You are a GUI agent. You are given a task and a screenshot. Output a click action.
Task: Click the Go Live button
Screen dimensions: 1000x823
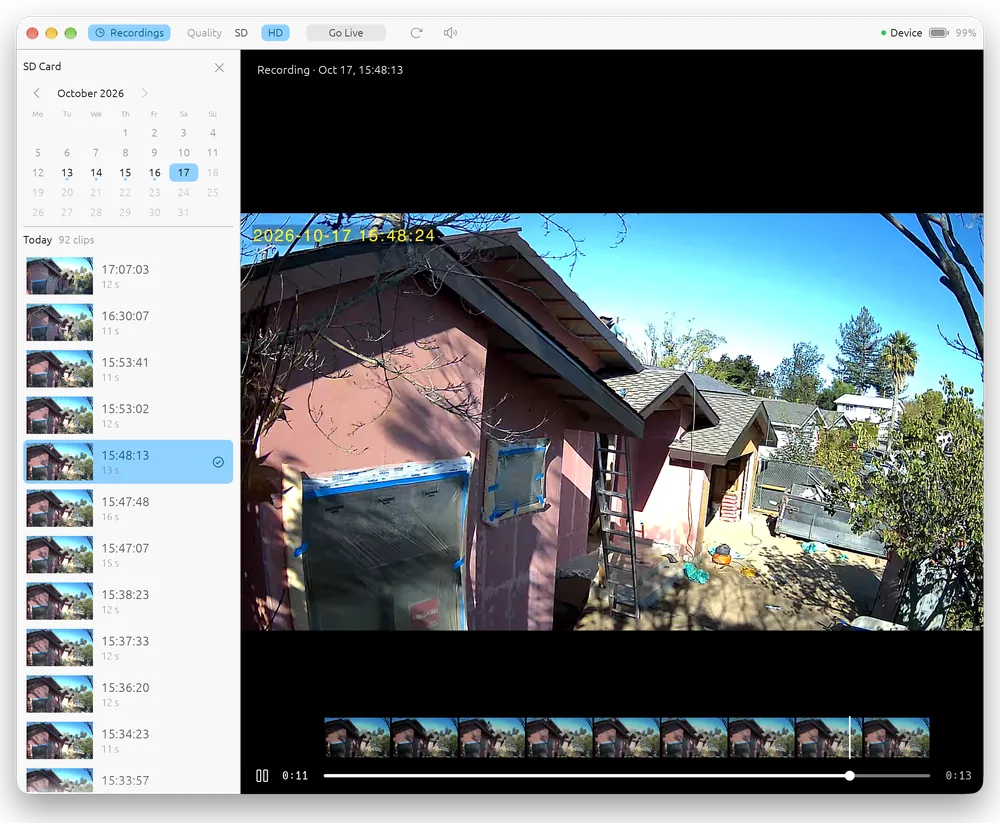(x=346, y=33)
